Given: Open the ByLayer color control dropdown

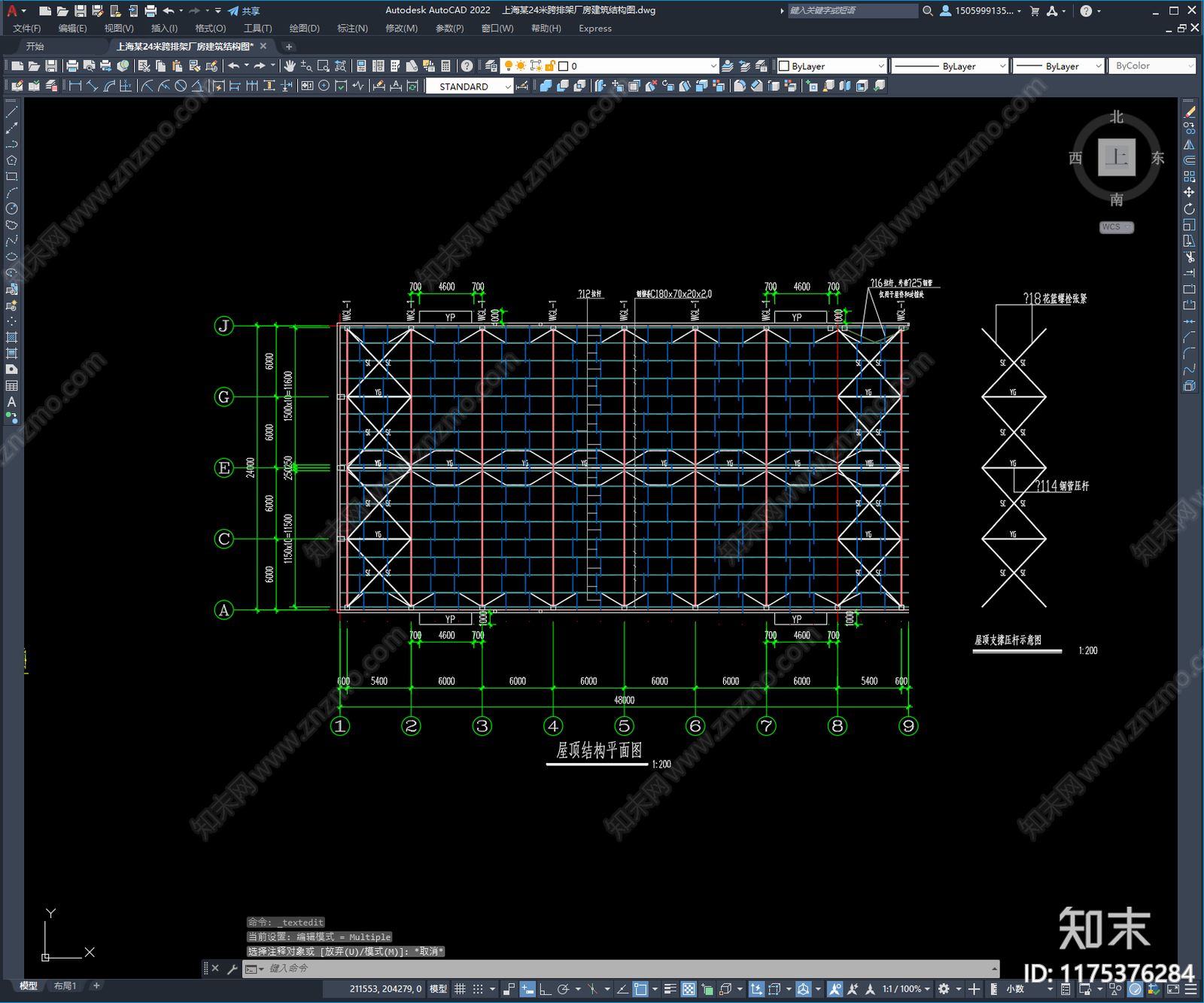Looking at the screenshot, I should 832,66.
